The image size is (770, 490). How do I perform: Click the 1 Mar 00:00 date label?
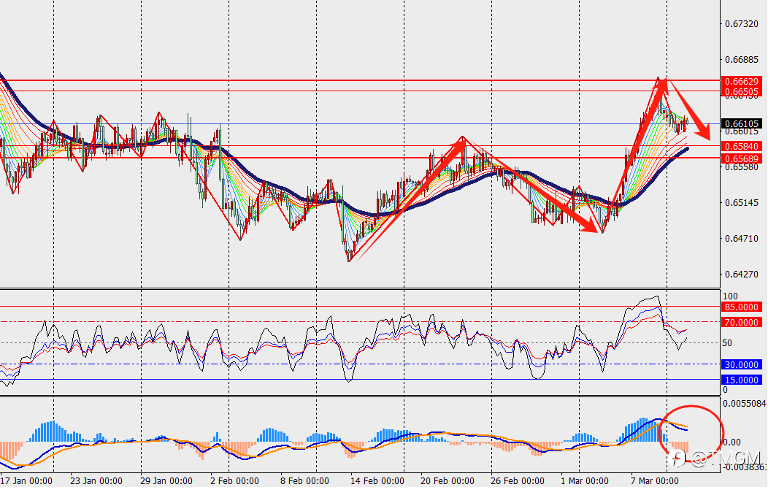click(x=585, y=481)
